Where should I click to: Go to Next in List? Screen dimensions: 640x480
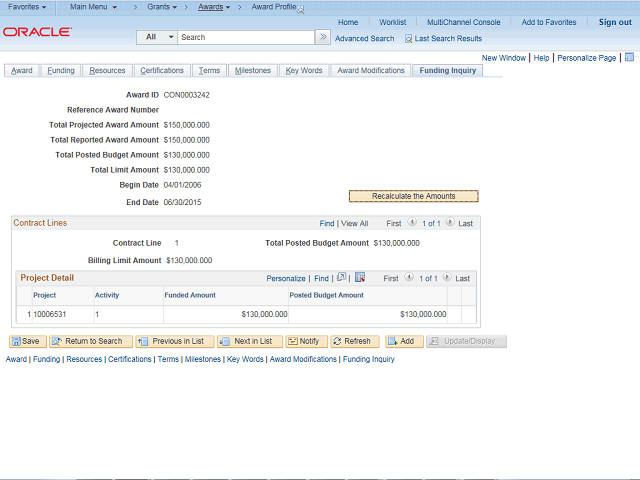point(250,341)
